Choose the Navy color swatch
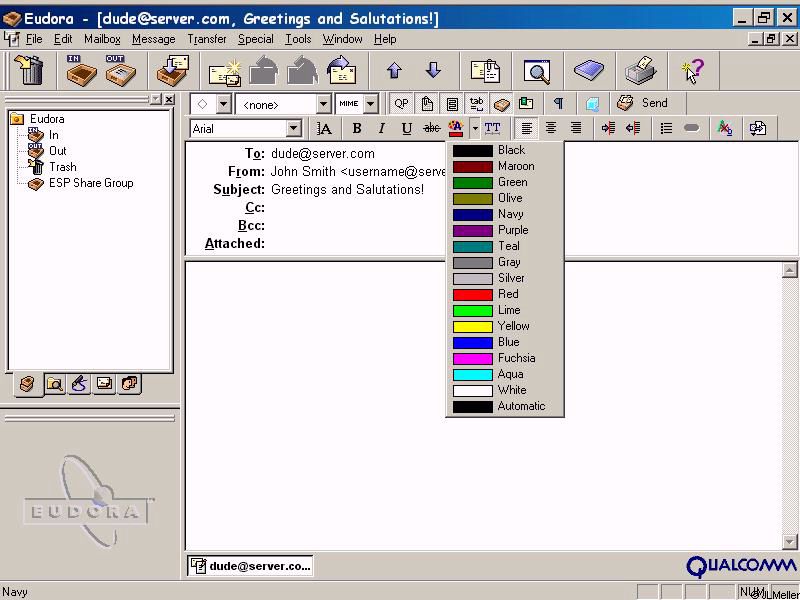This screenshot has width=800, height=600. coord(472,214)
